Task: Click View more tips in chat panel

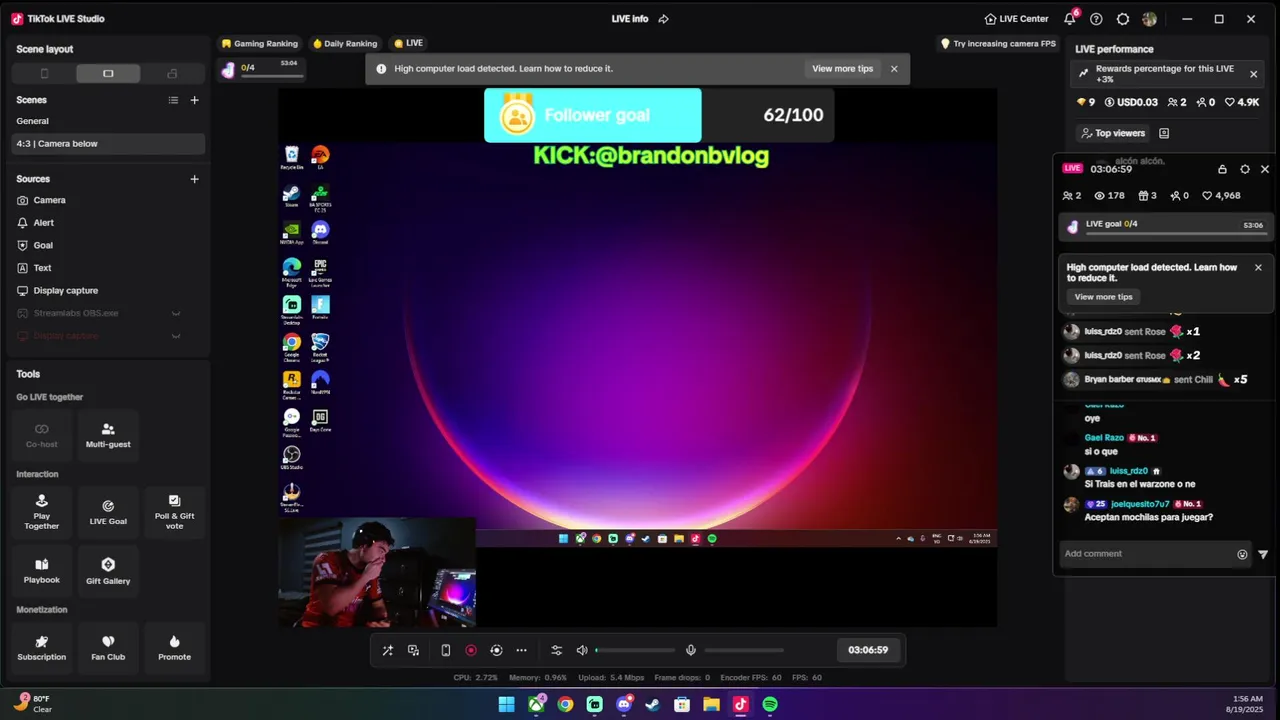Action: pos(1103,297)
